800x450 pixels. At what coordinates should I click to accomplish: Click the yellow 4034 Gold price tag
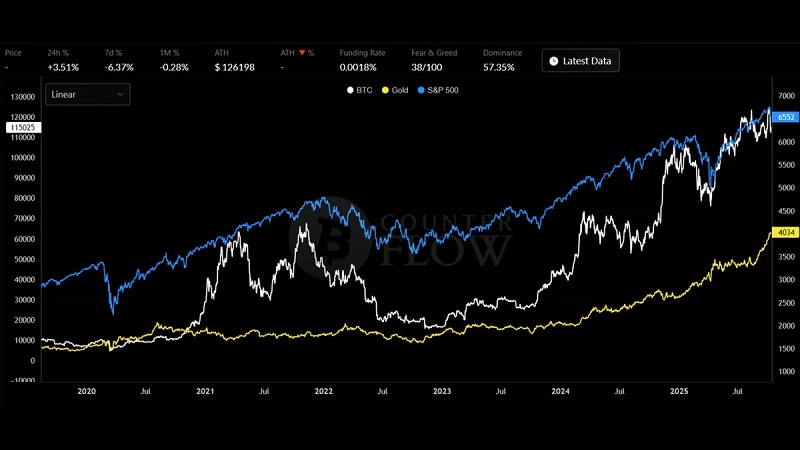coord(785,233)
